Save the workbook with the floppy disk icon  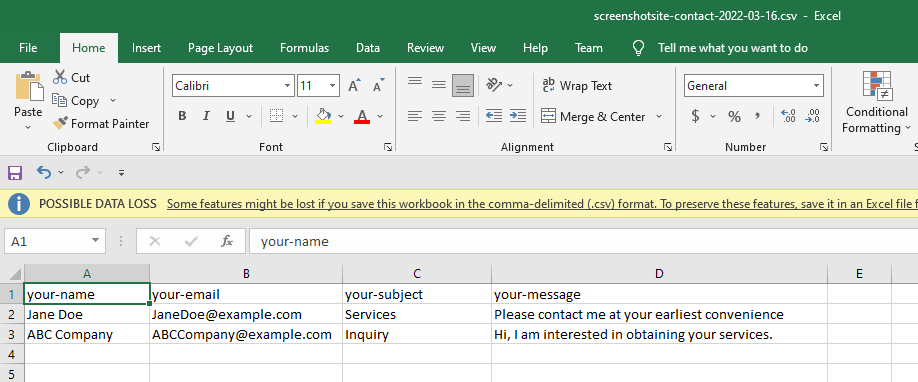pos(15,172)
